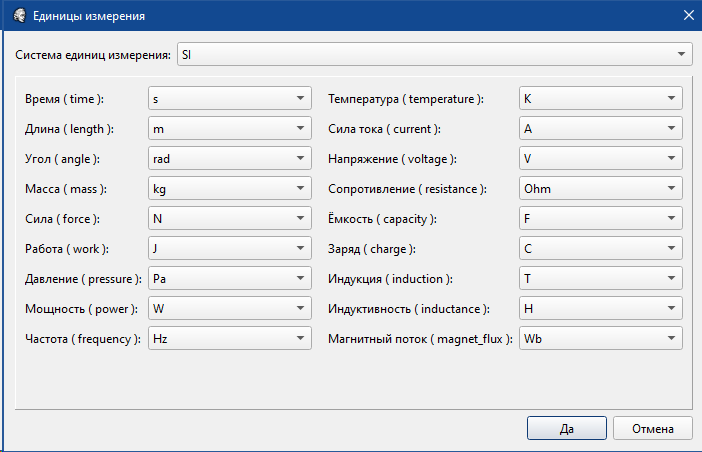
Task: Open the Система единиц измерения dropdown
Action: (x=434, y=55)
